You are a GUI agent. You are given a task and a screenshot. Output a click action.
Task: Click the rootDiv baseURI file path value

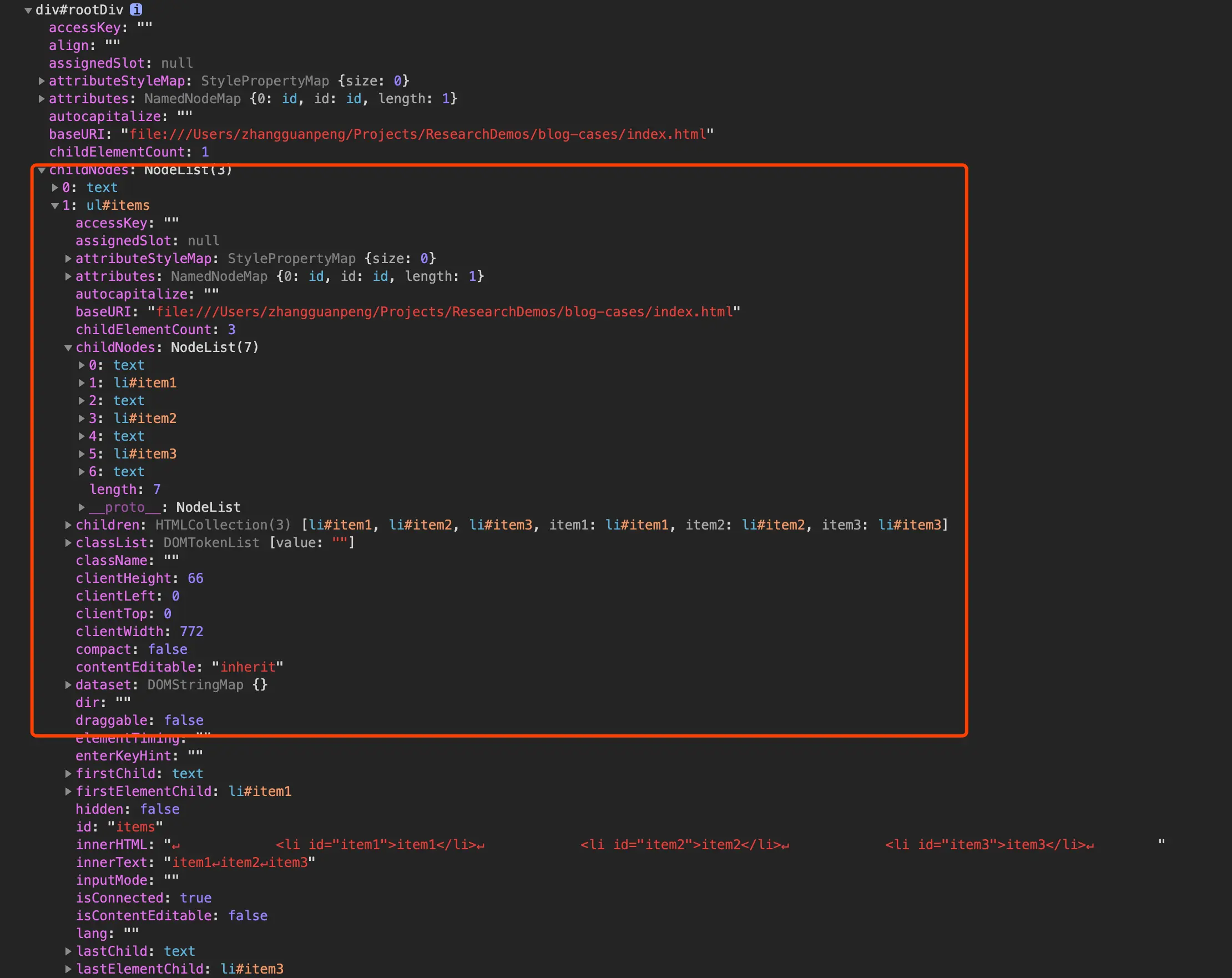(x=417, y=134)
